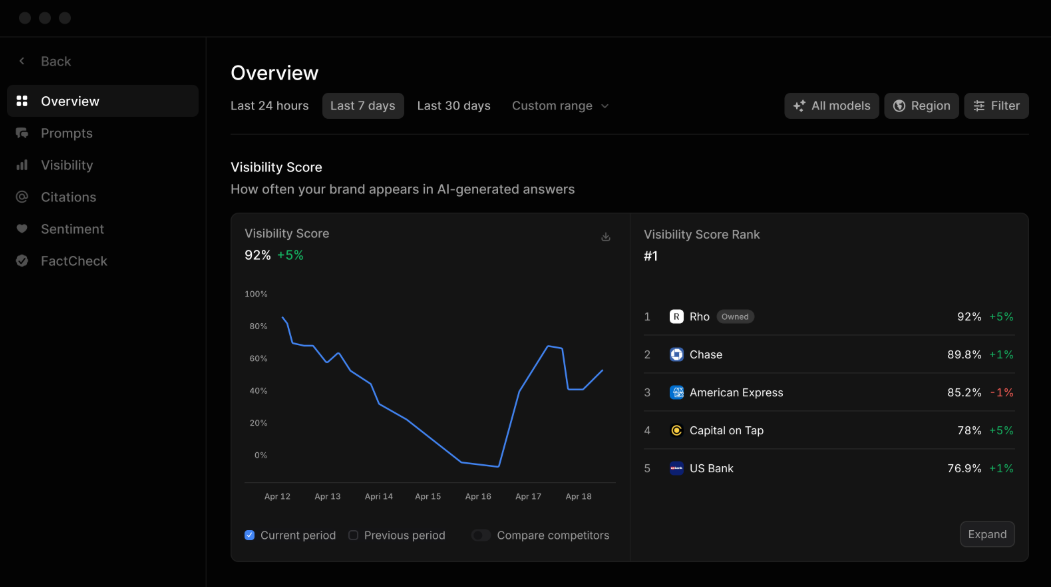Go Back using the sidebar link

coord(56,62)
